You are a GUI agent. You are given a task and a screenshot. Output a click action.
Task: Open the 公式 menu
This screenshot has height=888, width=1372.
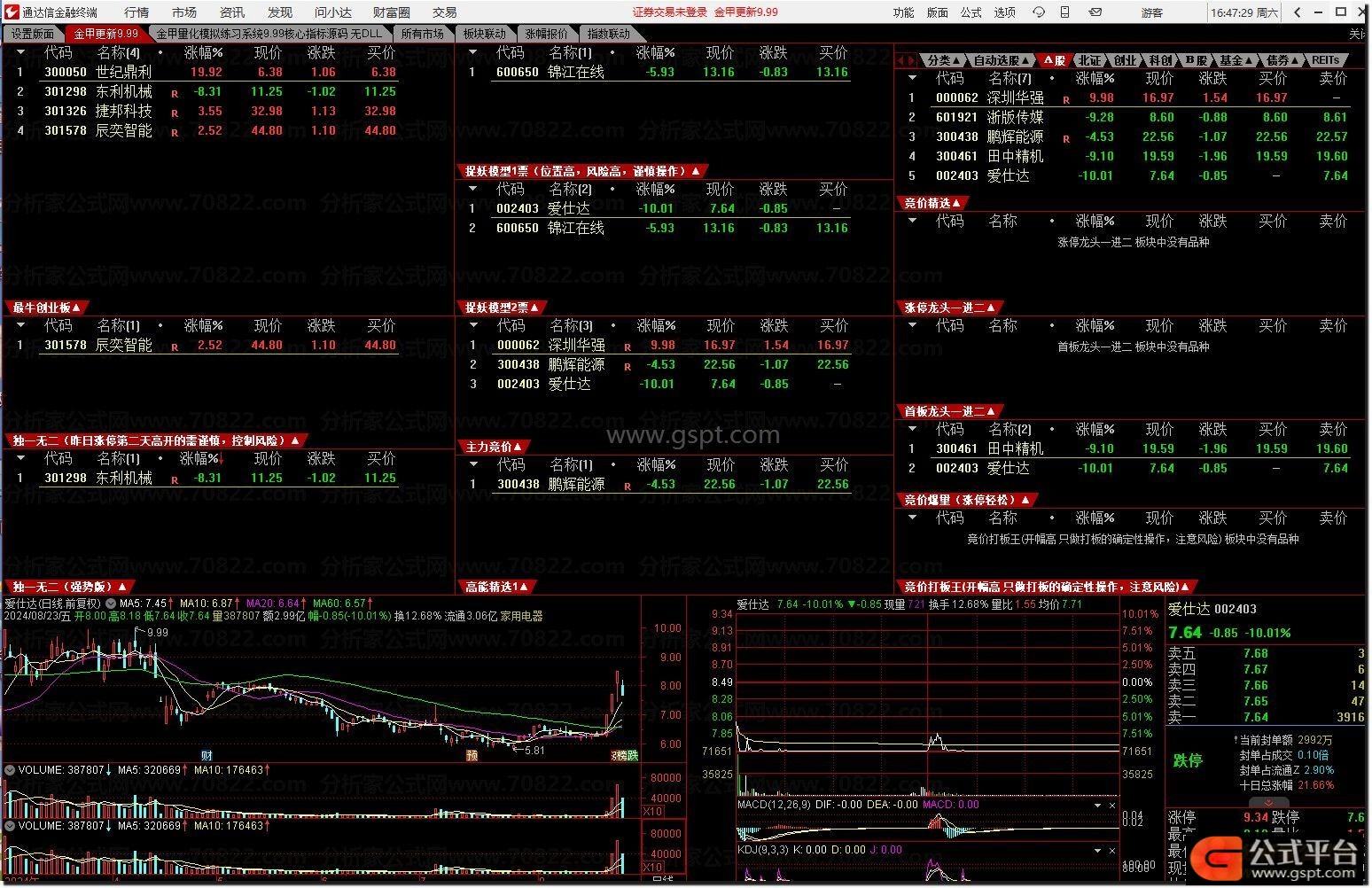971,12
